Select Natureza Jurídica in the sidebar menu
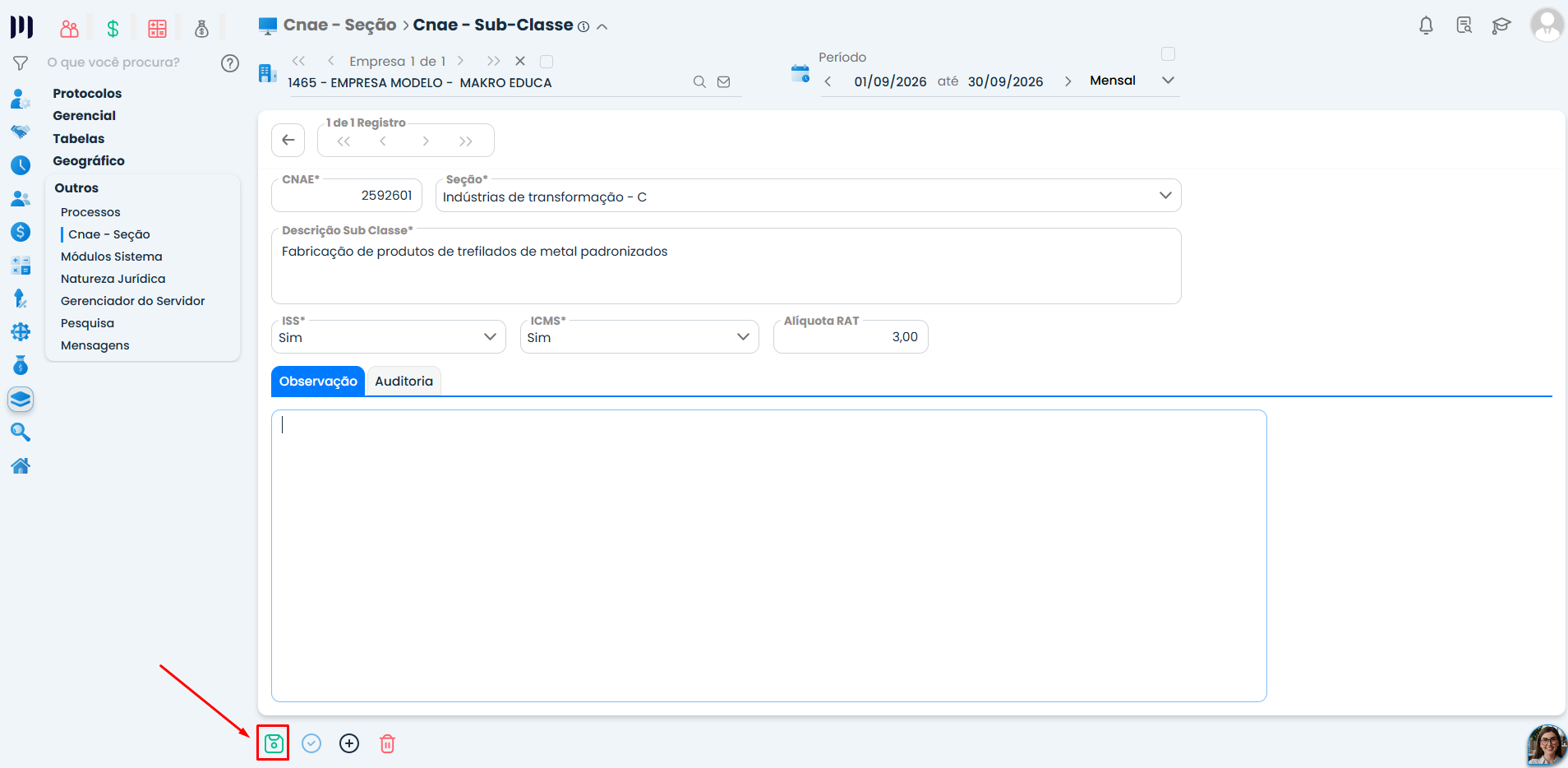Viewport: 1568px width, 768px height. pos(113,279)
